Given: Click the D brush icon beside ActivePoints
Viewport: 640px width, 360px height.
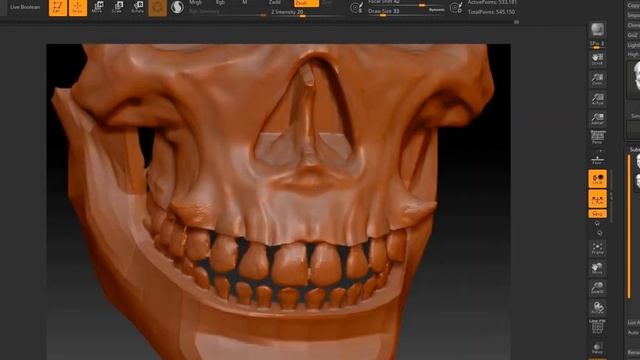Looking at the screenshot, I should (456, 8).
